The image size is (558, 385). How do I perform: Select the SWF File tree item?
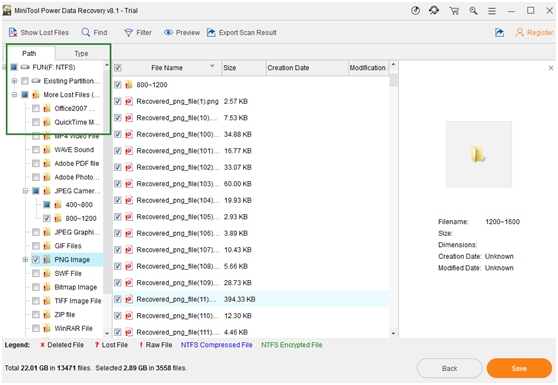[68, 274]
